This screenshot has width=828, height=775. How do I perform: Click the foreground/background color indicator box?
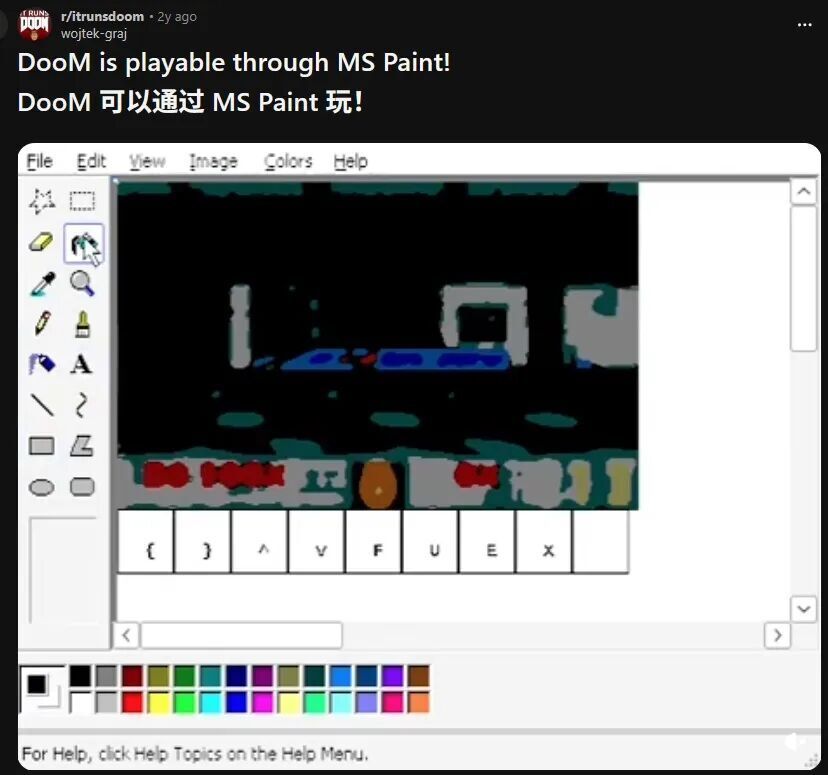(x=42, y=689)
